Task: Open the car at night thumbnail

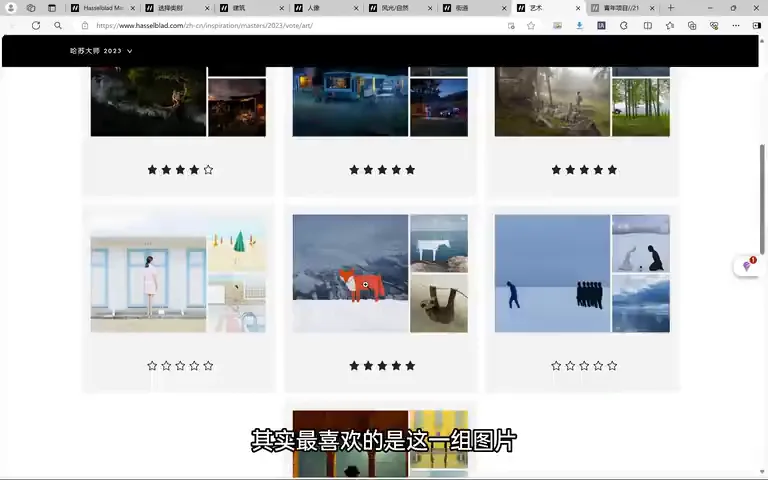Action: pyautogui.click(x=439, y=107)
